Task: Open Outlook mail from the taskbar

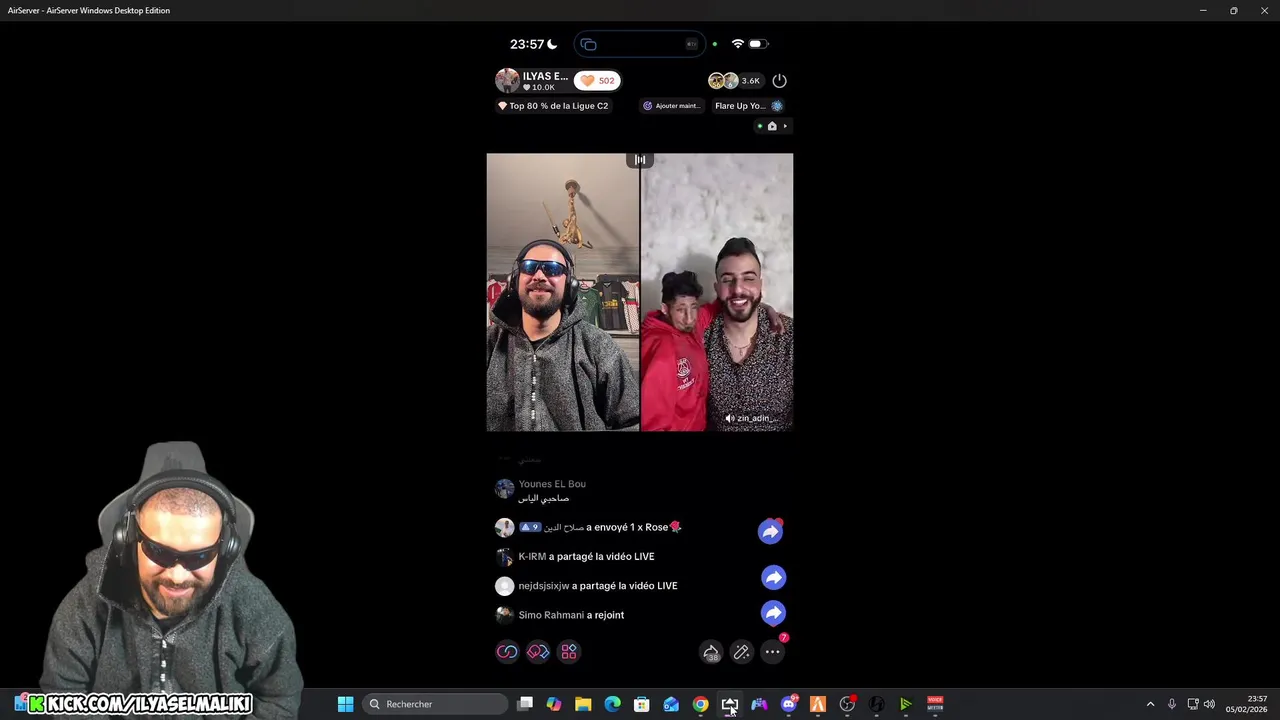Action: [671, 704]
